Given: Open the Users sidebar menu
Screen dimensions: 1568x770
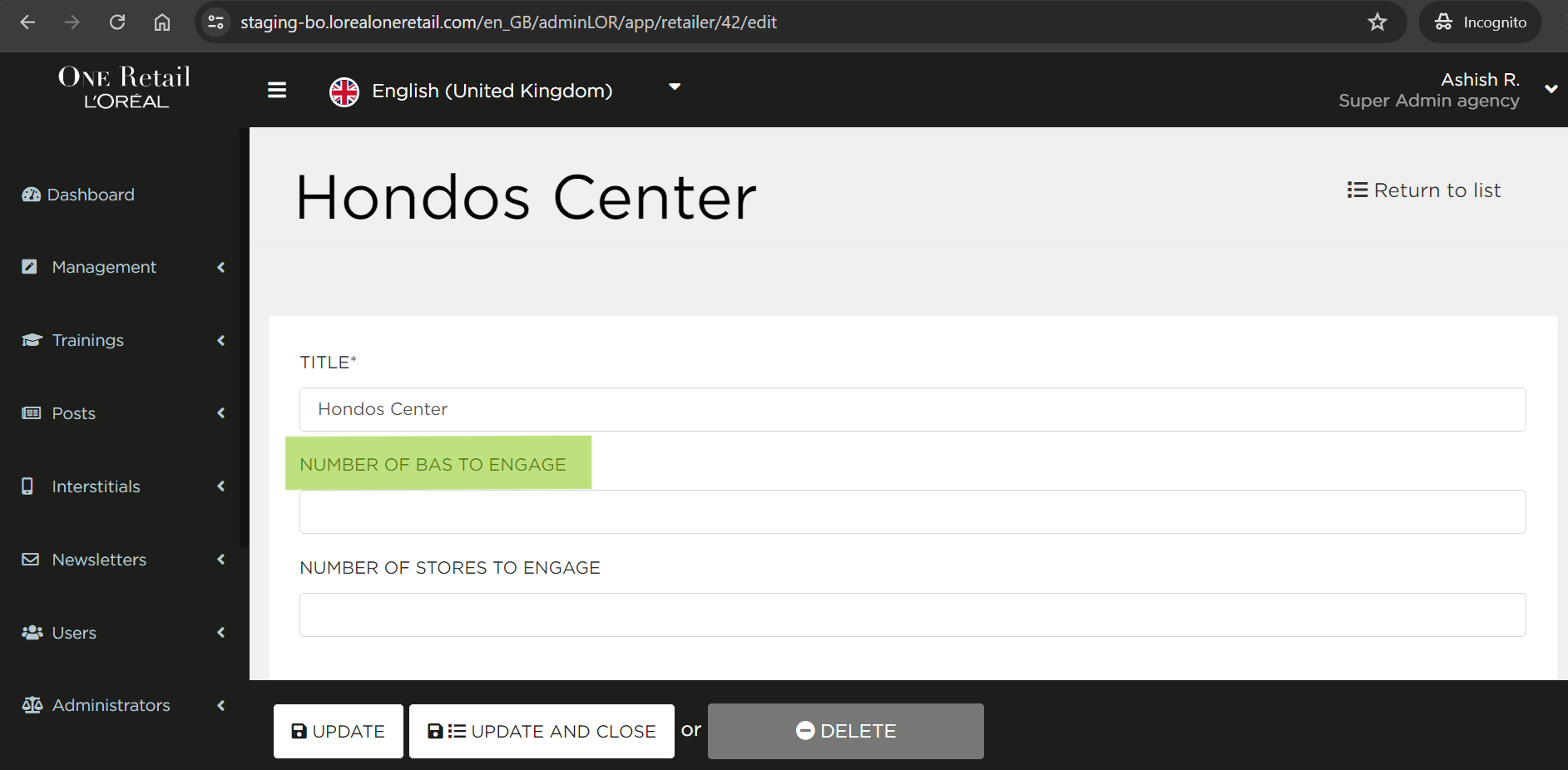Looking at the screenshot, I should pos(74,633).
